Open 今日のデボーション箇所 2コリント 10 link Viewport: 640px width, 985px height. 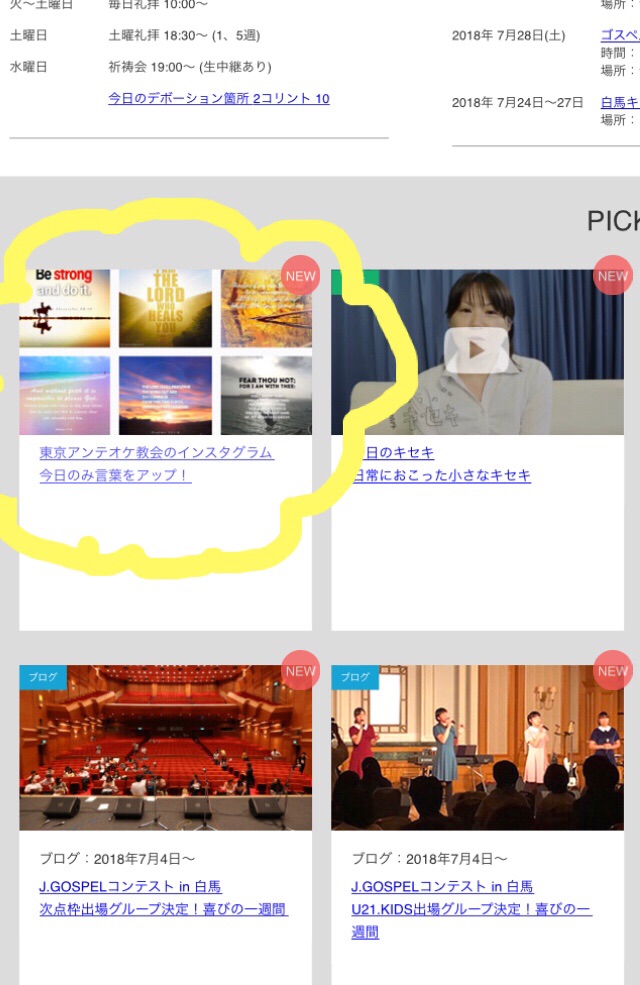219,99
